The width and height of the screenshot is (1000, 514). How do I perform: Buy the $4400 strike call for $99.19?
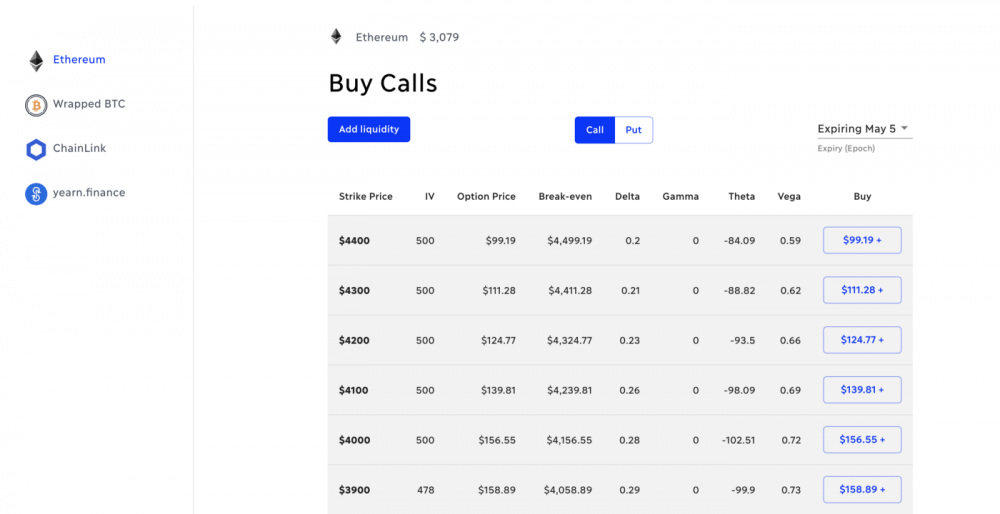coord(862,240)
